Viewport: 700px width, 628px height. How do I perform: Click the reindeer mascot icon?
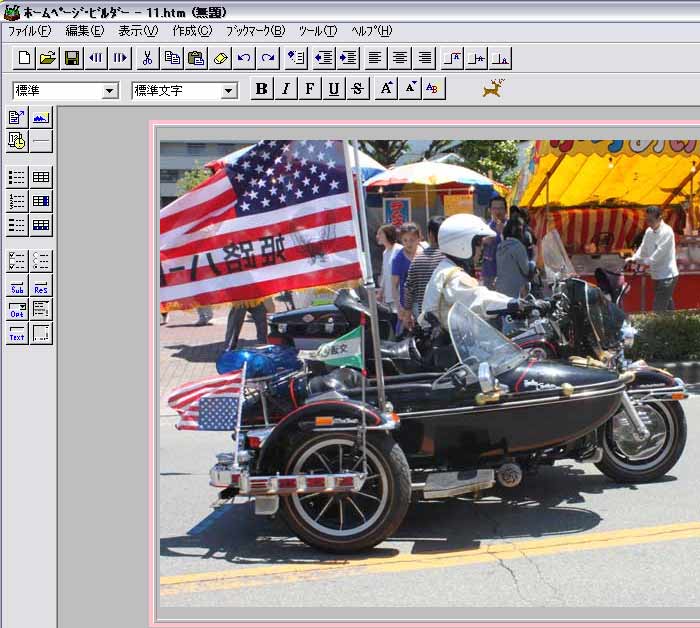pyautogui.click(x=493, y=89)
